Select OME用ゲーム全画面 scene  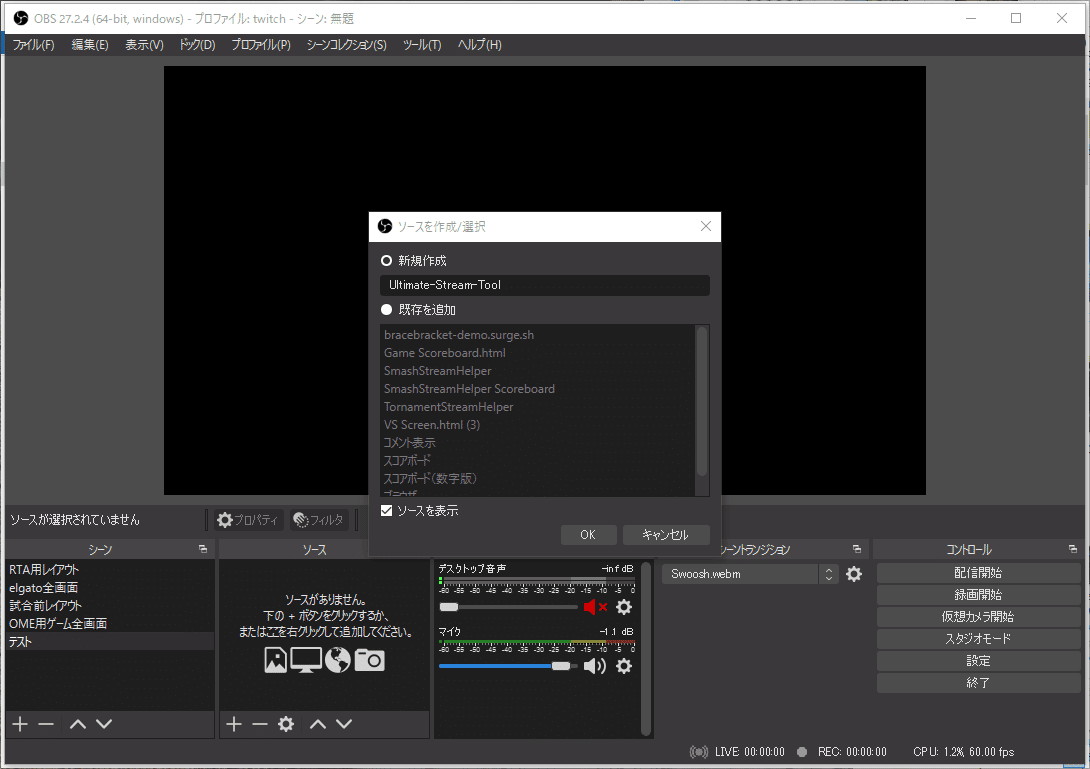[110, 624]
